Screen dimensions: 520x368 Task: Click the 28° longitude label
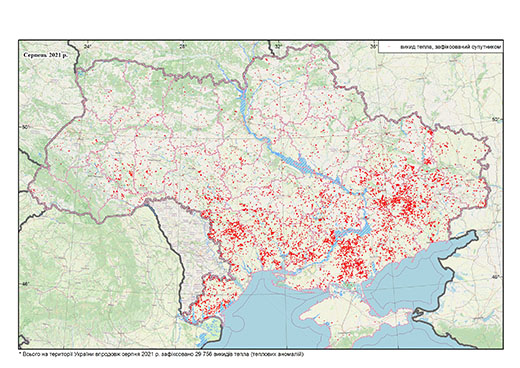click(182, 47)
